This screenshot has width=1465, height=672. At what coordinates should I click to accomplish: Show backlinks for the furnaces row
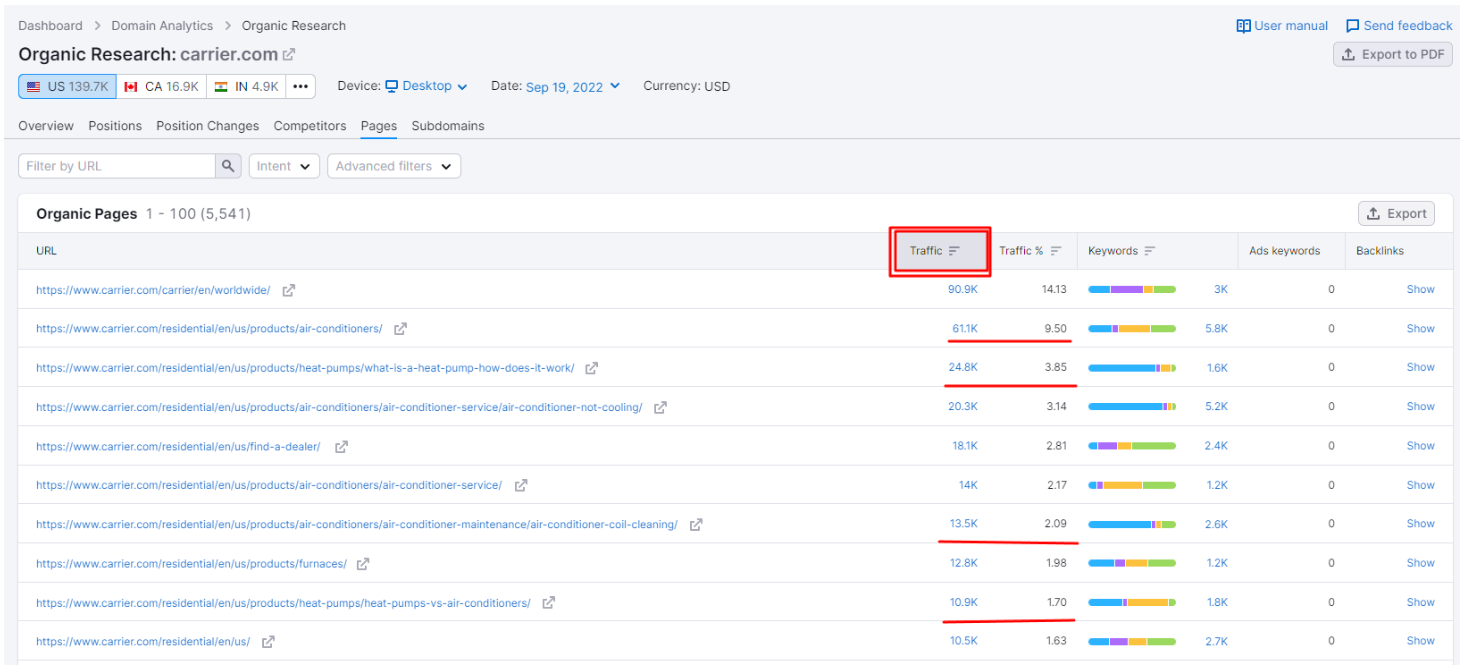(x=1420, y=563)
